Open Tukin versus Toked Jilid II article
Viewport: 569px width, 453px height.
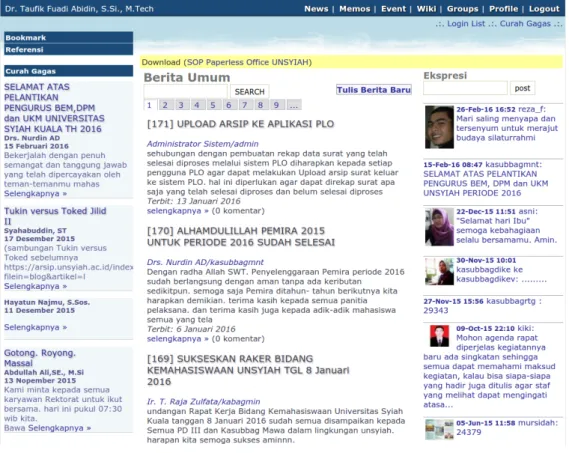click(x=55, y=216)
